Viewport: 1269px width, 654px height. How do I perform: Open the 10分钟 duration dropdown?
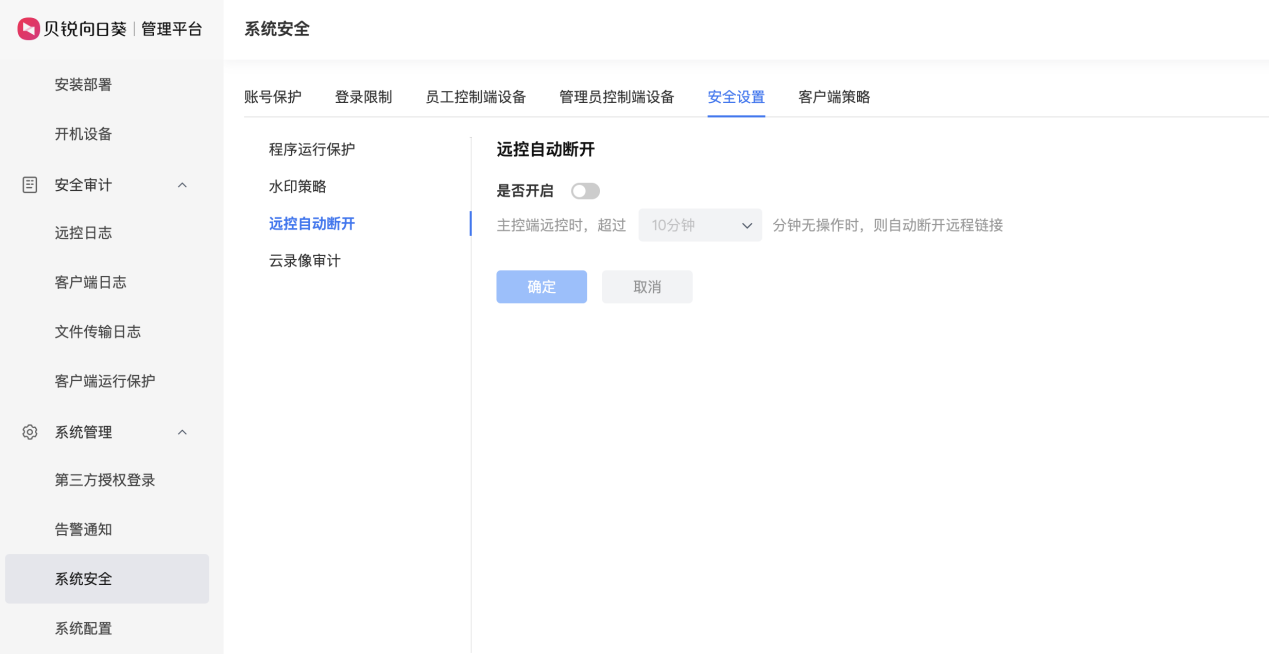click(700, 225)
